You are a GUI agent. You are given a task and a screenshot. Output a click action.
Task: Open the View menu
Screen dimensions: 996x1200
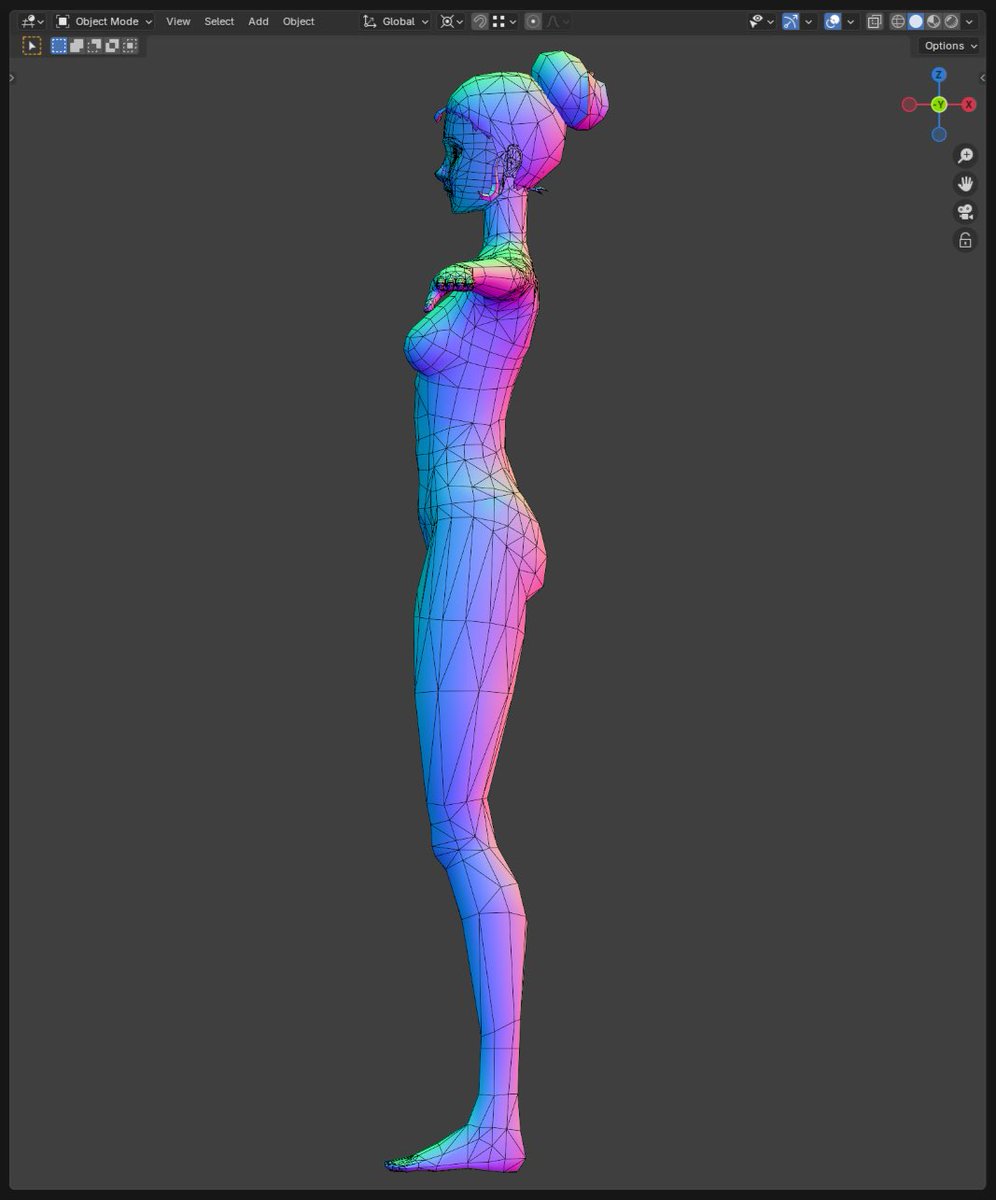point(178,21)
